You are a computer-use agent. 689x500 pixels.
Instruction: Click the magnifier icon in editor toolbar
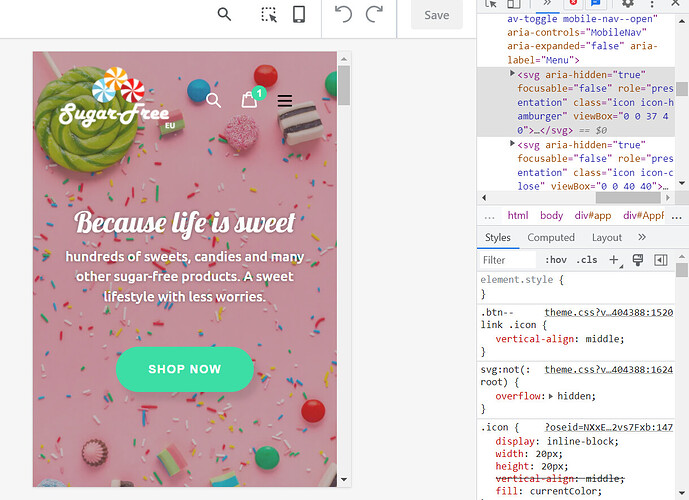tap(225, 14)
